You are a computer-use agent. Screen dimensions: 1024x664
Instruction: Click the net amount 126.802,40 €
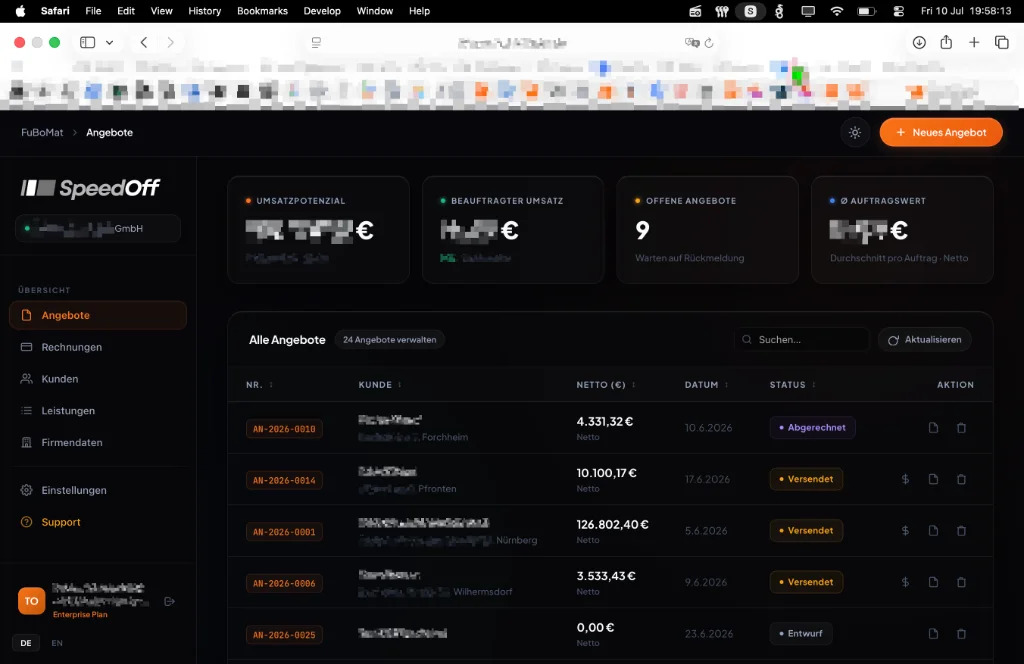(612, 524)
